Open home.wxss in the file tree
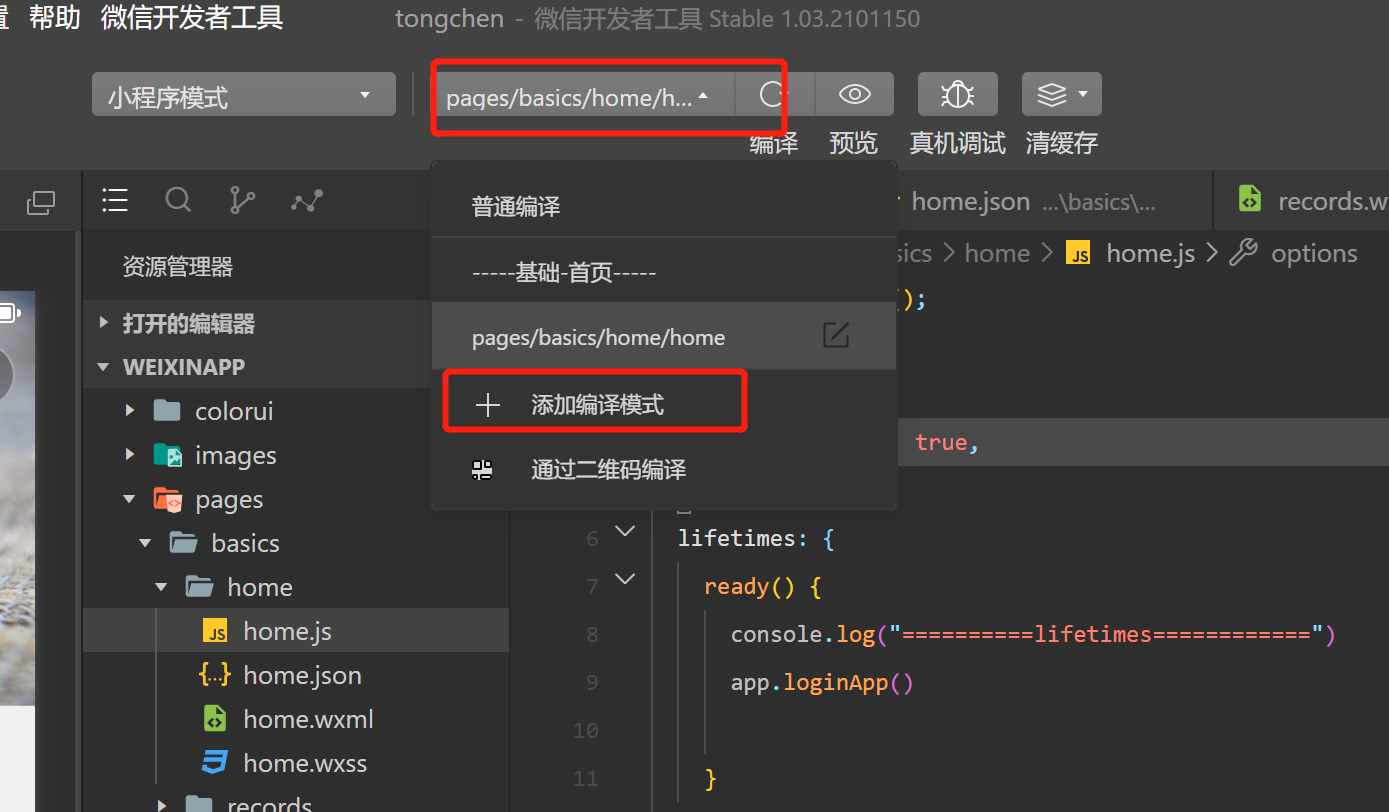The width and height of the screenshot is (1389, 812). pyautogui.click(x=296, y=763)
